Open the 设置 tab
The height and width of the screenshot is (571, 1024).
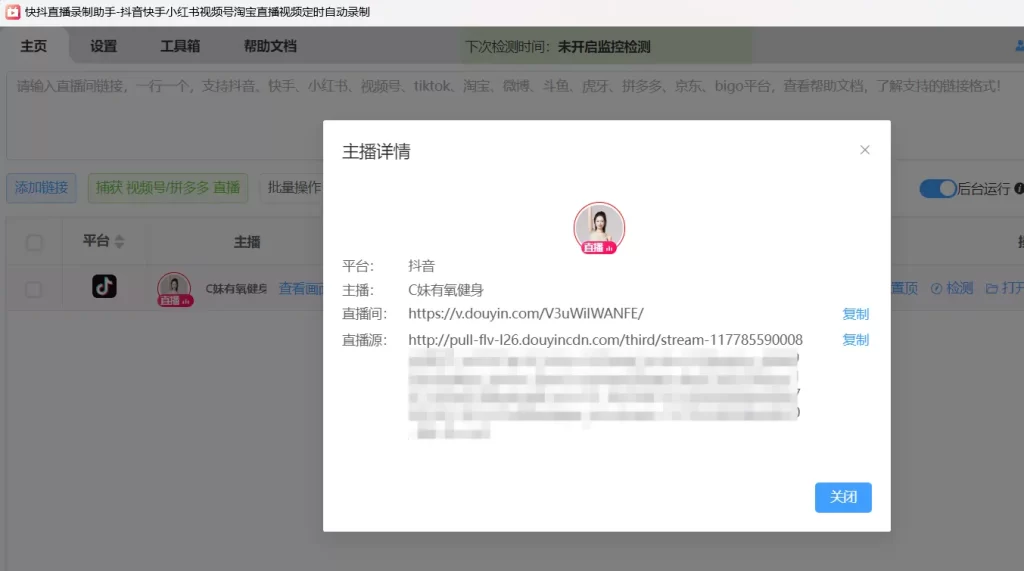pos(103,46)
